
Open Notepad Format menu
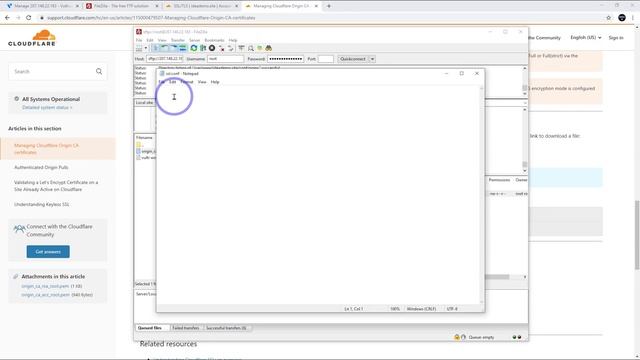point(187,82)
